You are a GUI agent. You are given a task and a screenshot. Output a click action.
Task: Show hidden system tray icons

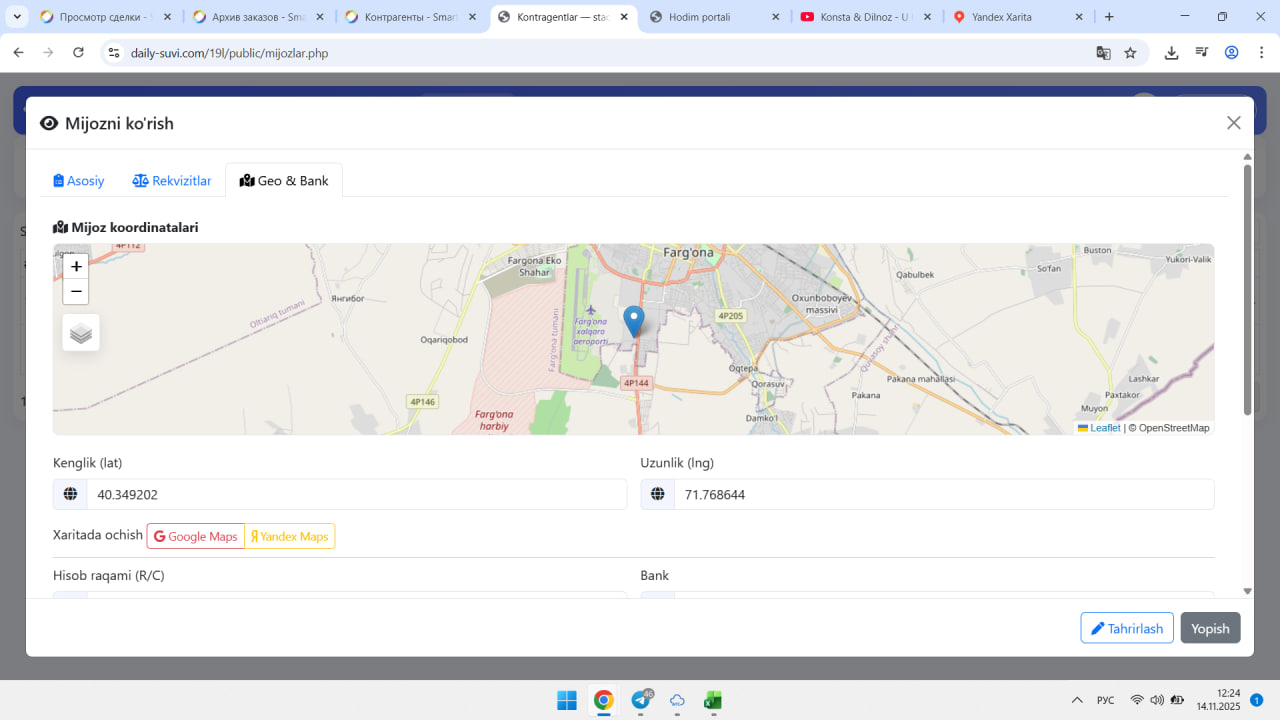(1077, 700)
